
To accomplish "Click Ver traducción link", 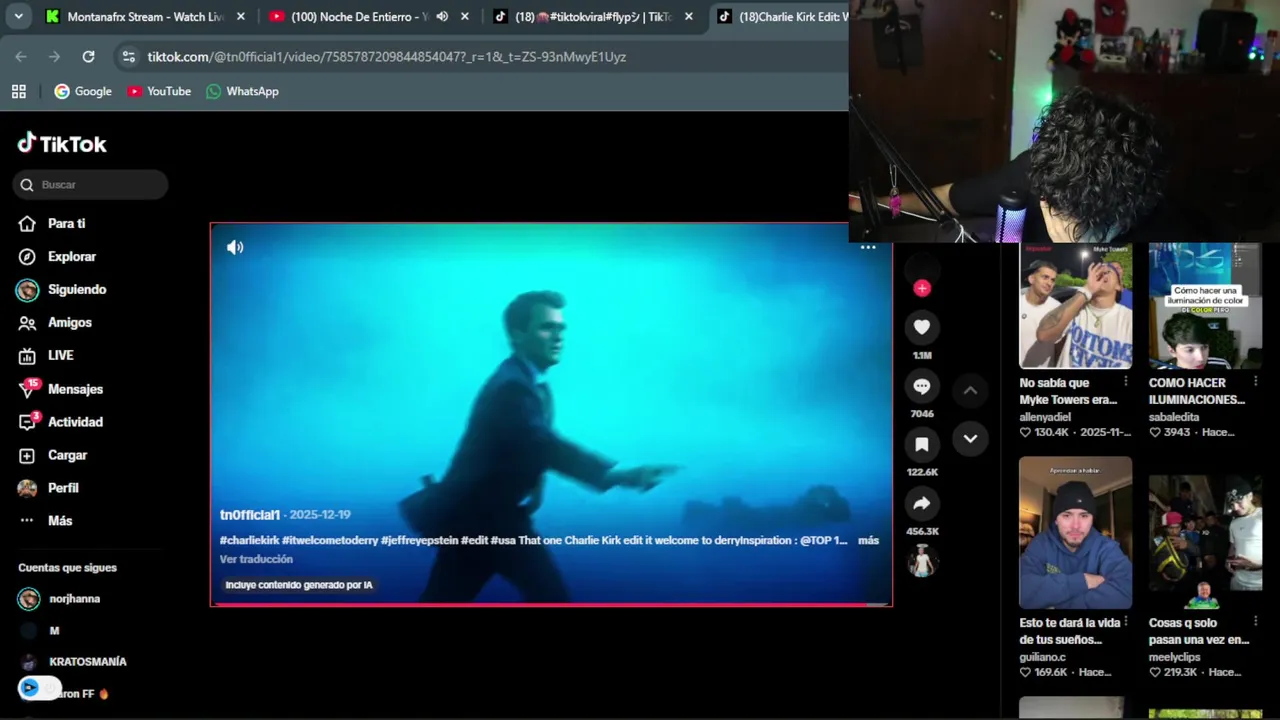I will 256,559.
